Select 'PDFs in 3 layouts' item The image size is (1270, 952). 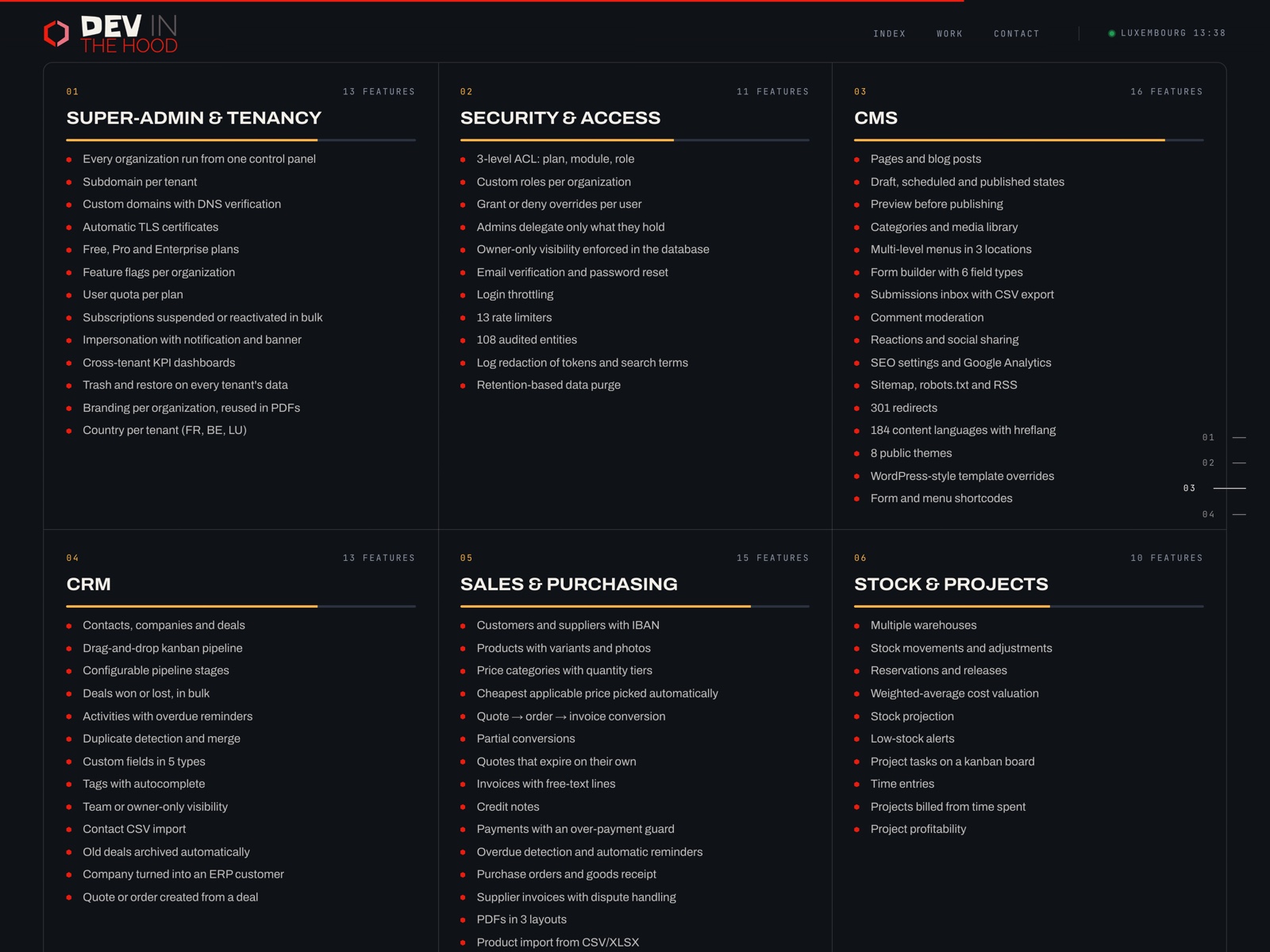pos(521,919)
